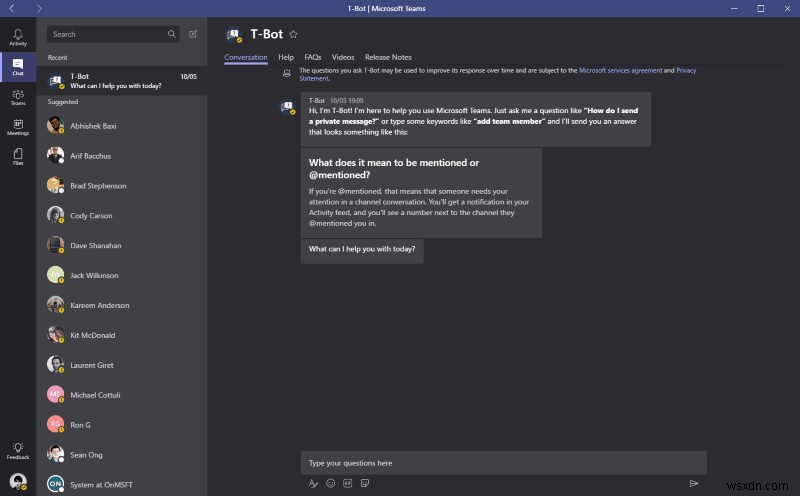
Task: Switch to the Conversation tab
Action: coord(246,57)
